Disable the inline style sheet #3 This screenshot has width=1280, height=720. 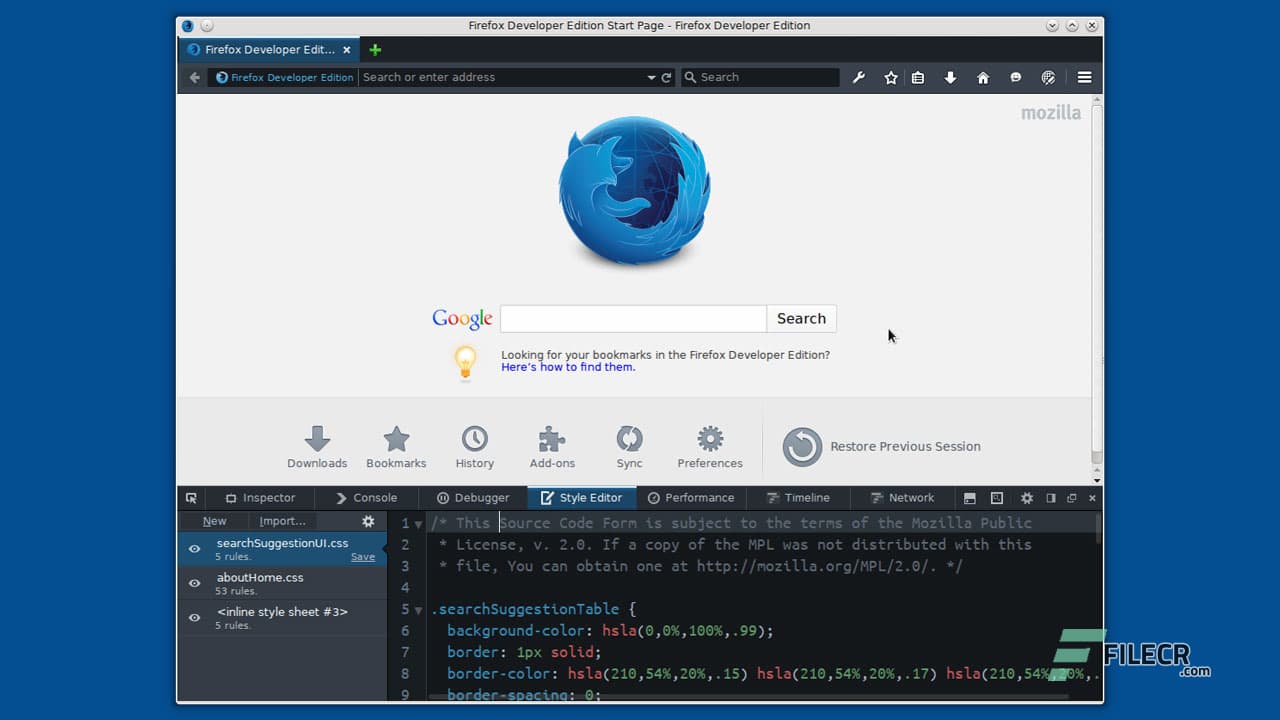point(194,617)
